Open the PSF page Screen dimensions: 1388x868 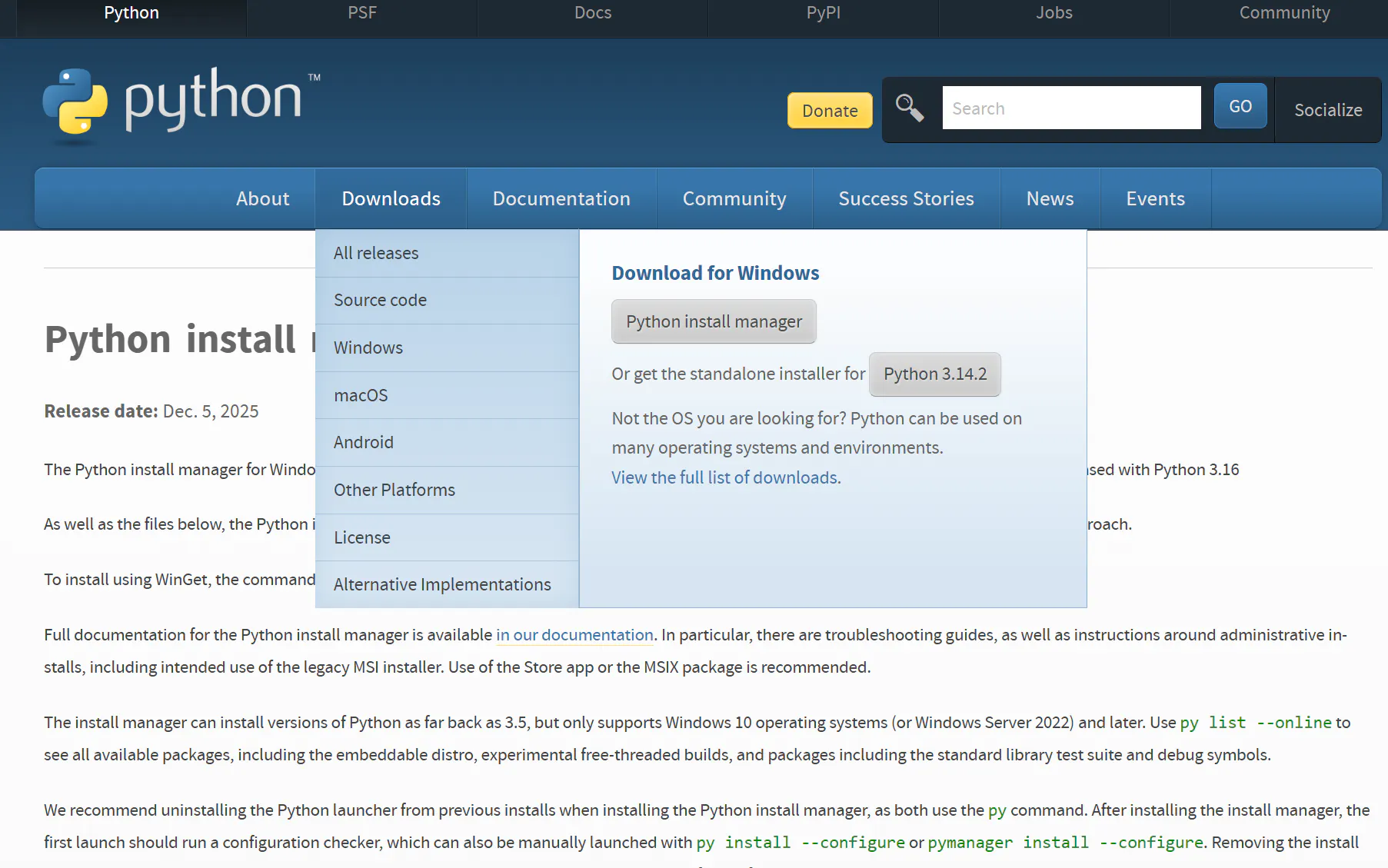coord(361,12)
